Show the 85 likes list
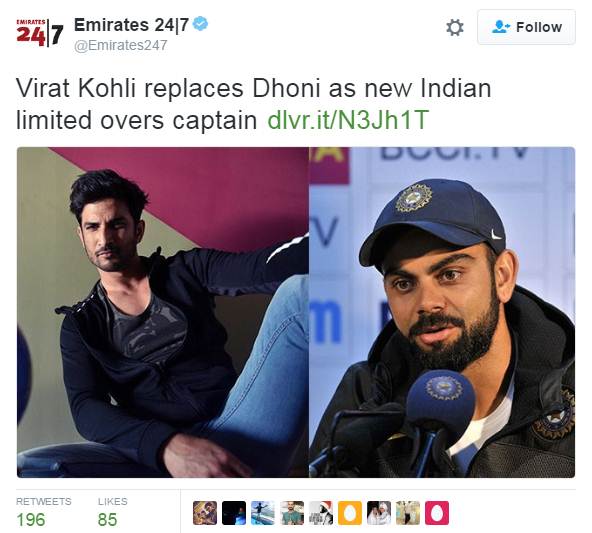 113,512
